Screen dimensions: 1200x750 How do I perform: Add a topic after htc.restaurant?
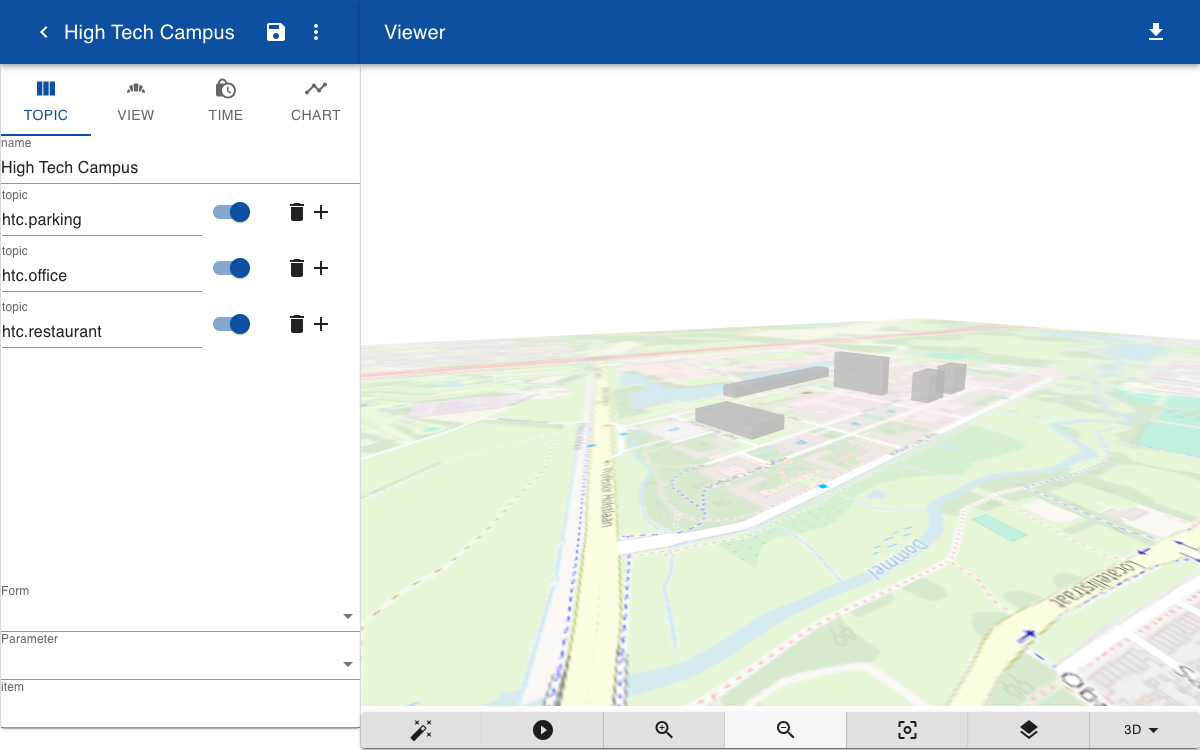tap(321, 324)
